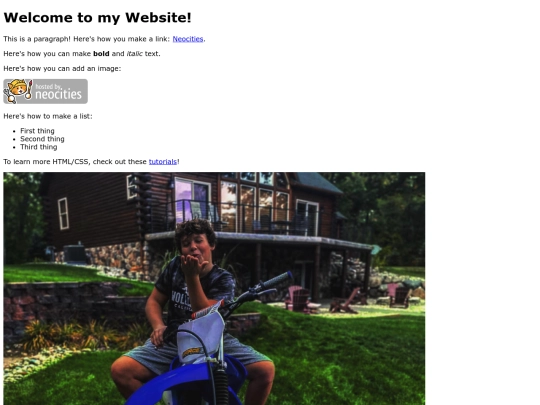Click the bold word in the paragraph
The height and width of the screenshot is (405, 540).
pos(101,54)
